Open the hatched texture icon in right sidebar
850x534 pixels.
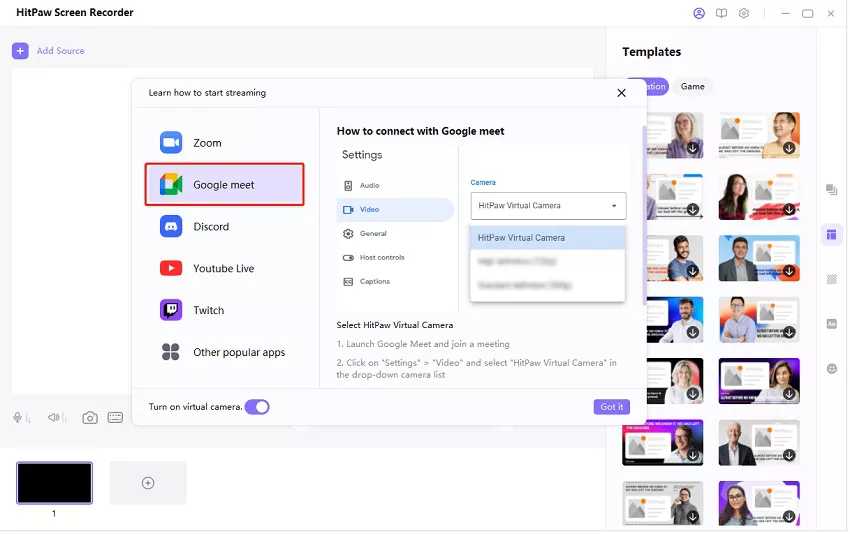tap(832, 279)
